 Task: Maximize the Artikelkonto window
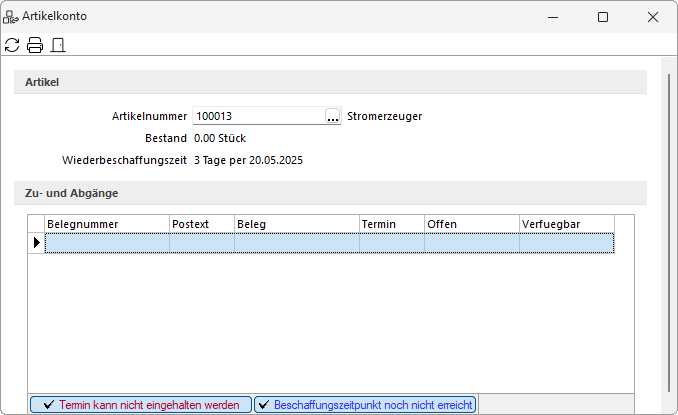[x=603, y=17]
